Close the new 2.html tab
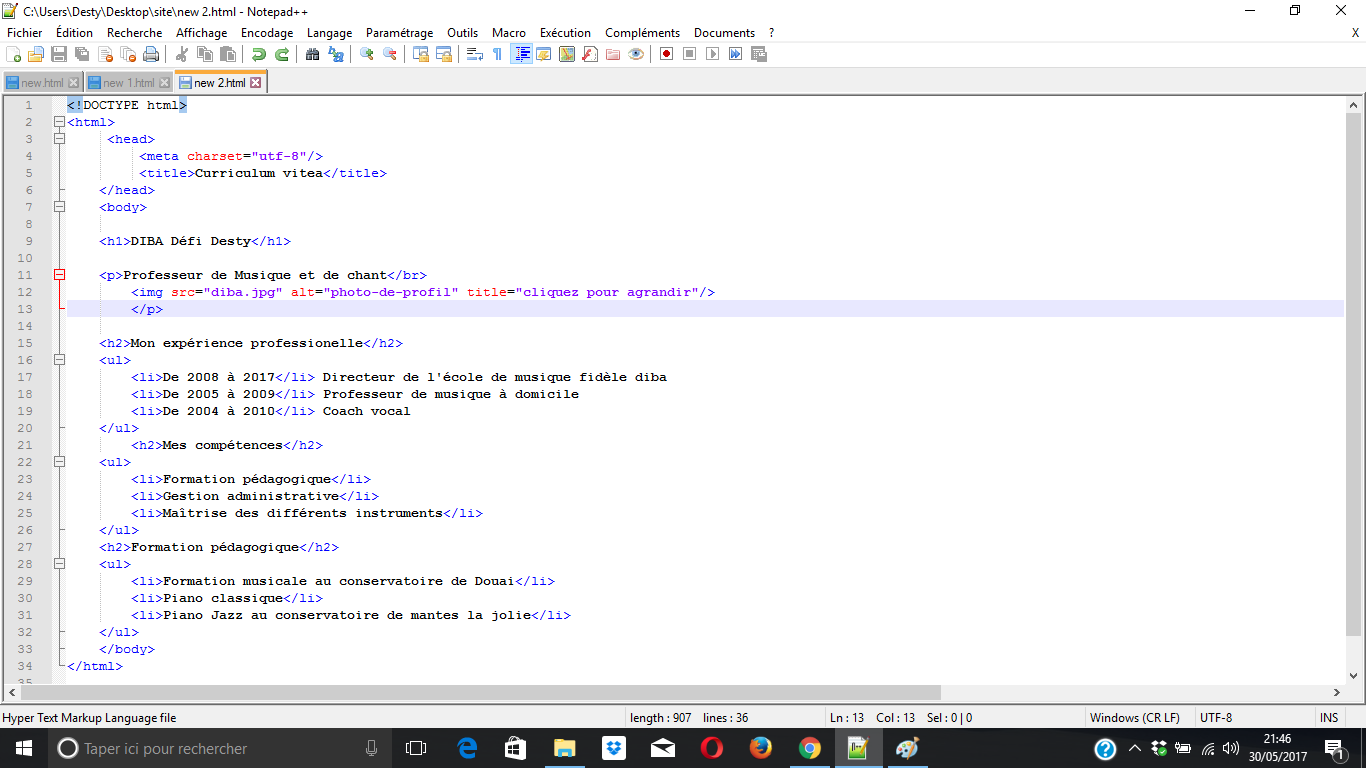Image resolution: width=1366 pixels, height=768 pixels. click(x=256, y=83)
